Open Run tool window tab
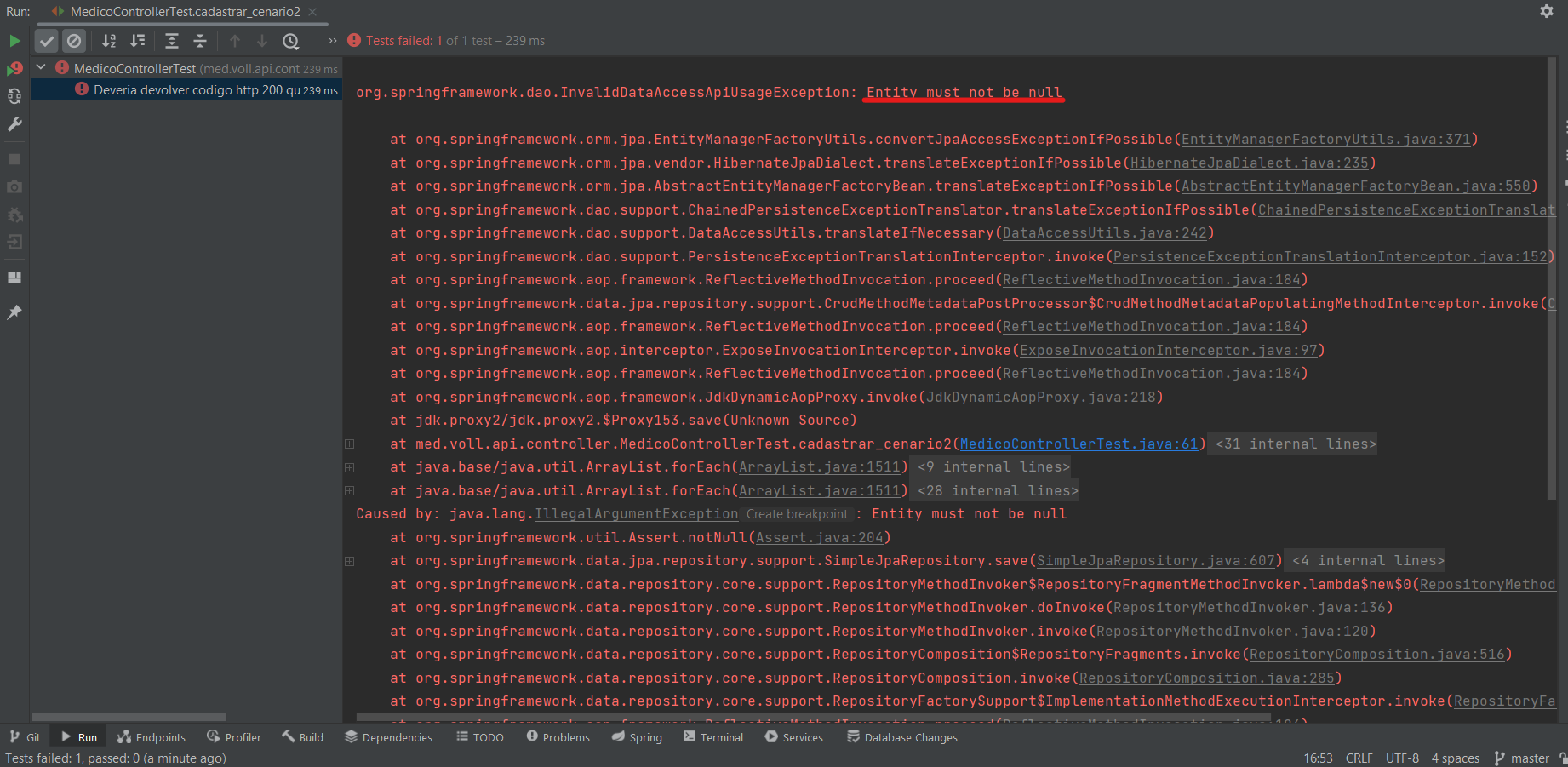This screenshot has width=1568, height=767. pos(78,737)
